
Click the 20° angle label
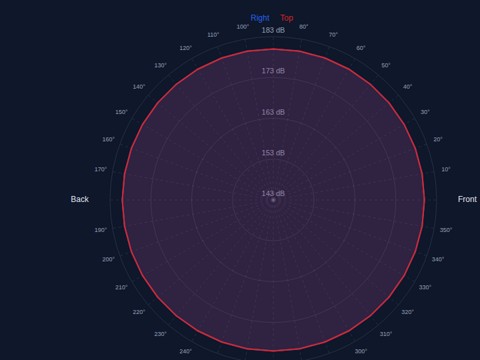point(438,139)
